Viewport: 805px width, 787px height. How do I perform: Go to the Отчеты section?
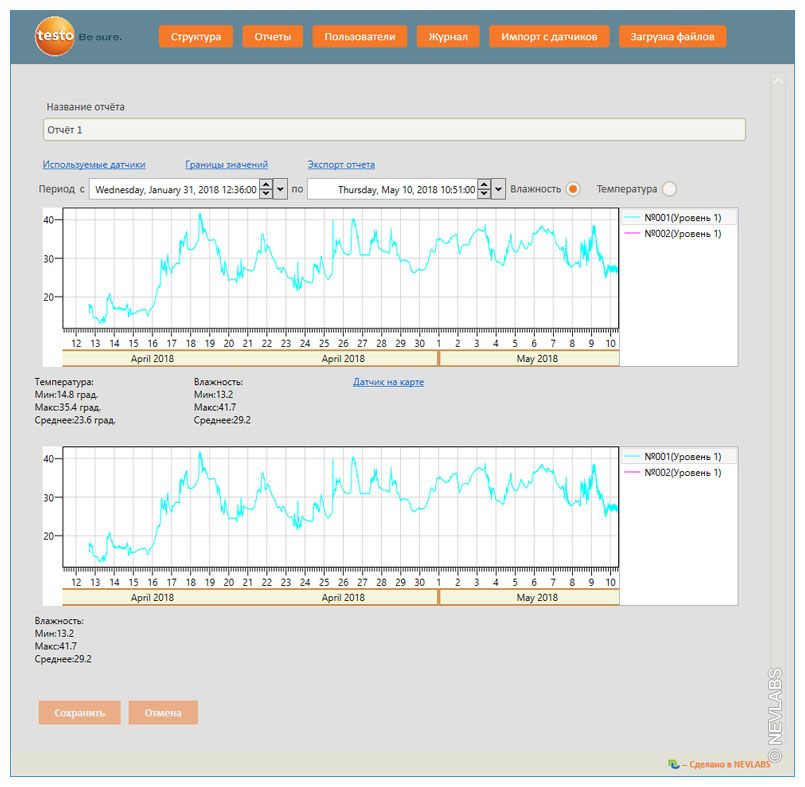pyautogui.click(x=272, y=37)
